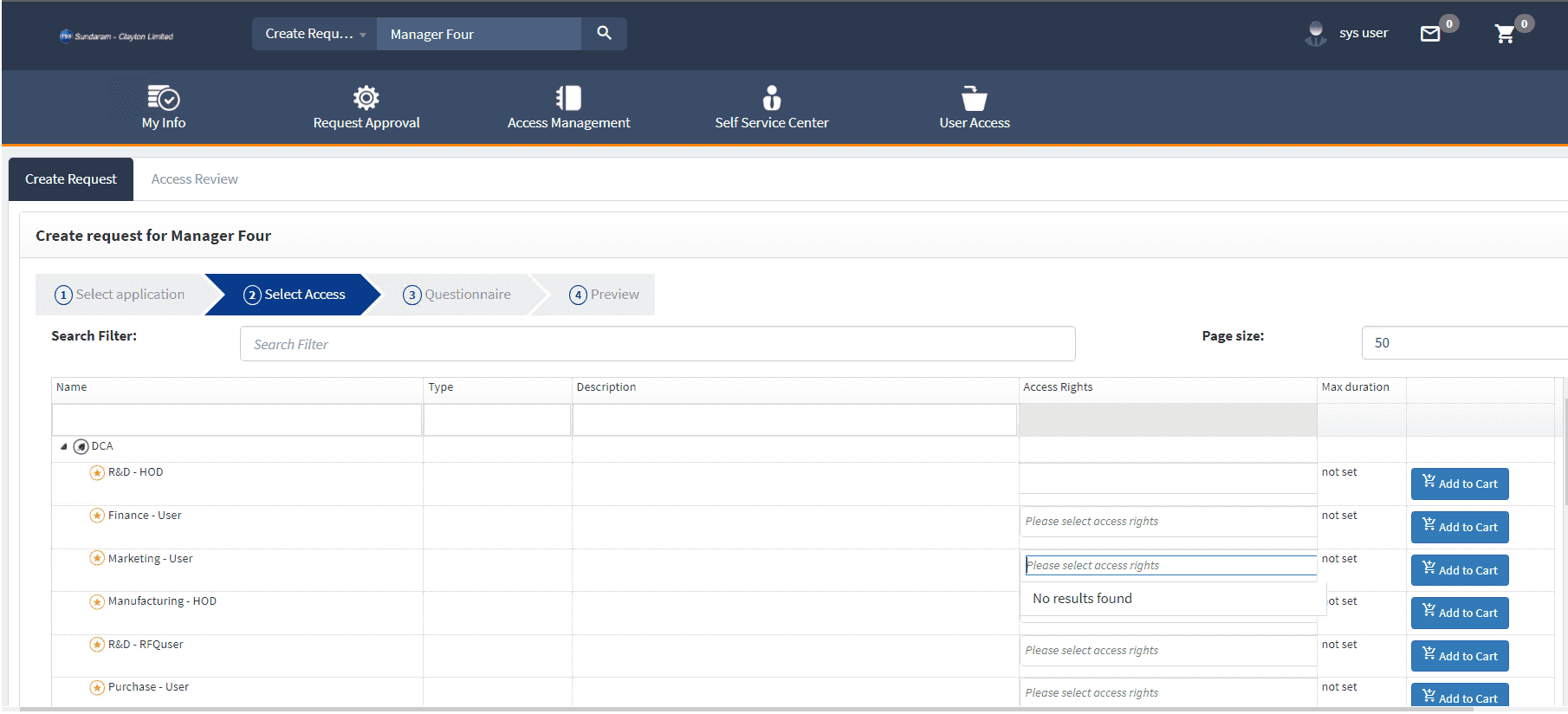Screen dimensions: 1568x714
Task: Click the magnifier search icon in header
Action: pyautogui.click(x=604, y=33)
